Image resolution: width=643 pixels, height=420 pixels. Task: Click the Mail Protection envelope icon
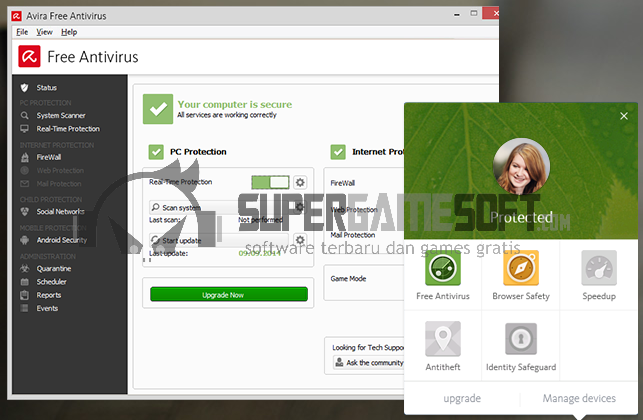coord(25,183)
